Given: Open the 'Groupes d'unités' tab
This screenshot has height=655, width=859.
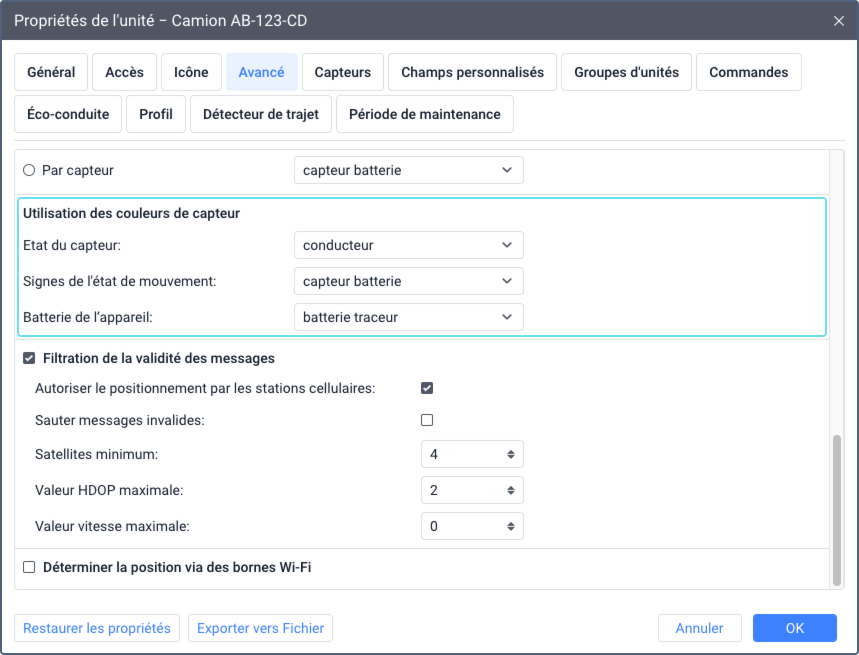Looking at the screenshot, I should click(x=626, y=72).
